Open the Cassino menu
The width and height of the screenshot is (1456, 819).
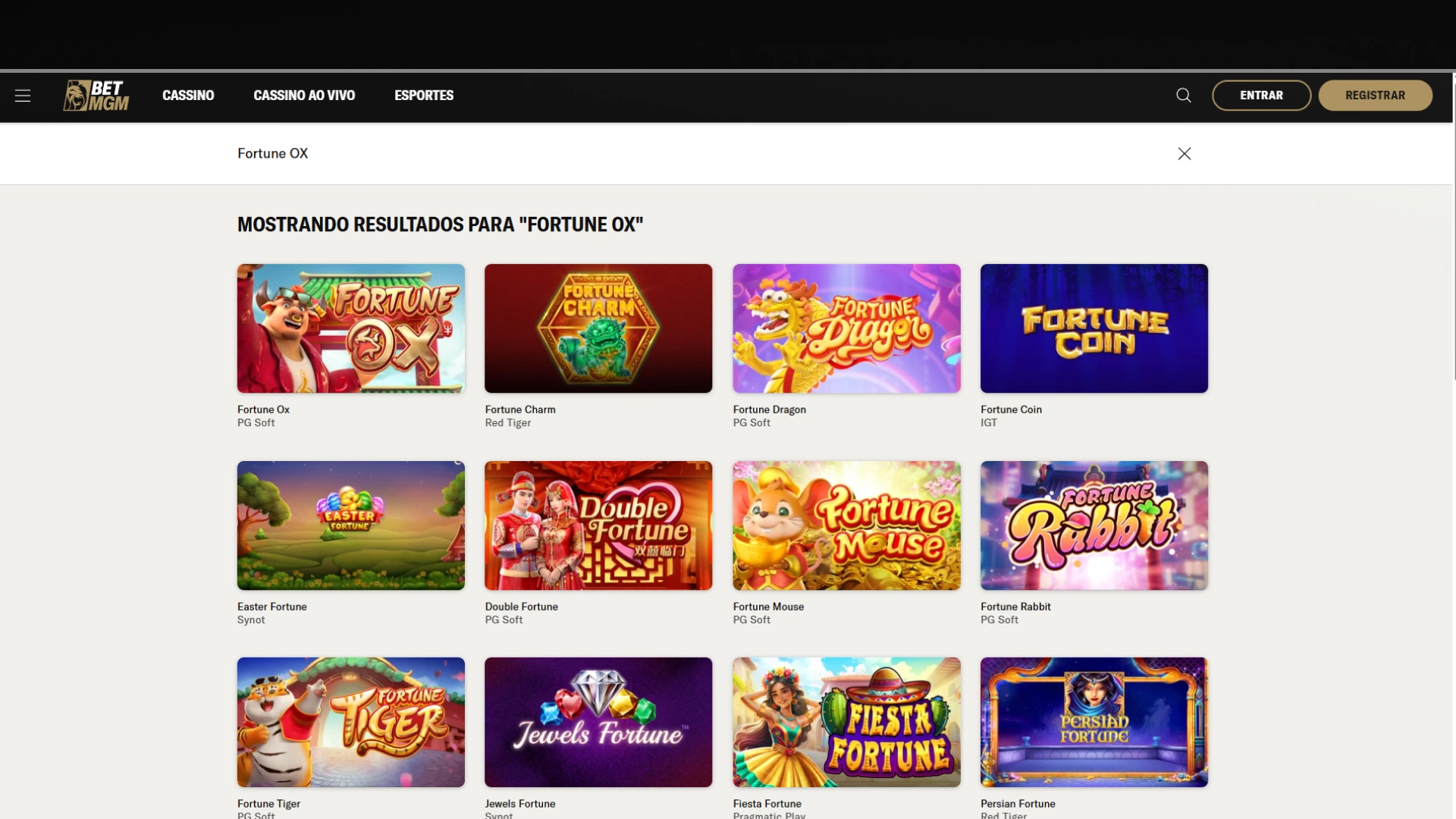click(188, 96)
